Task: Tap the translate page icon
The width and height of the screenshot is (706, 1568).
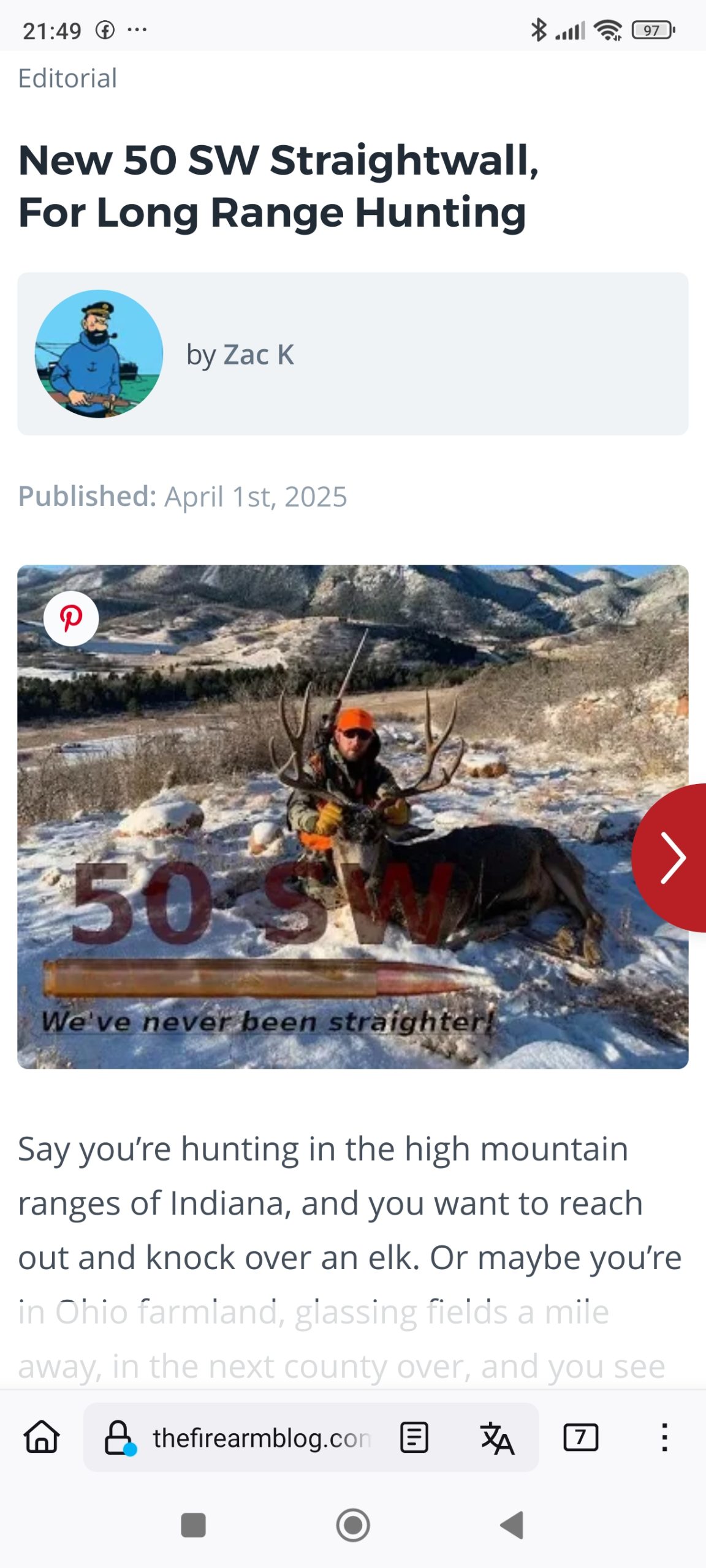Action: click(497, 1437)
